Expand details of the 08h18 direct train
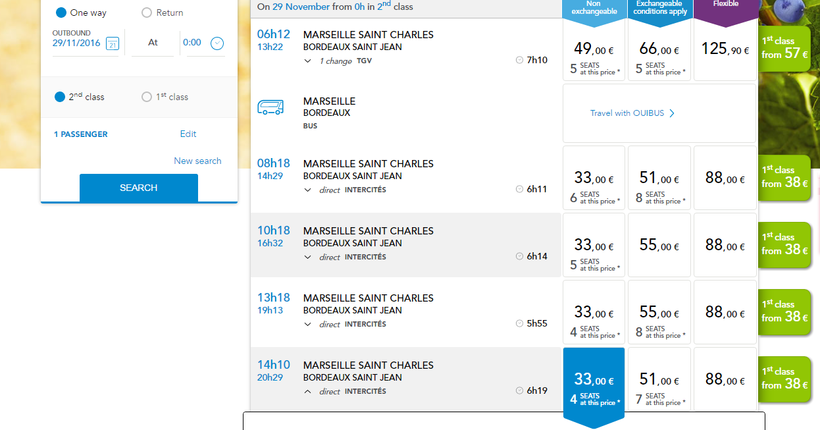This screenshot has height=430, width=820. [x=308, y=189]
